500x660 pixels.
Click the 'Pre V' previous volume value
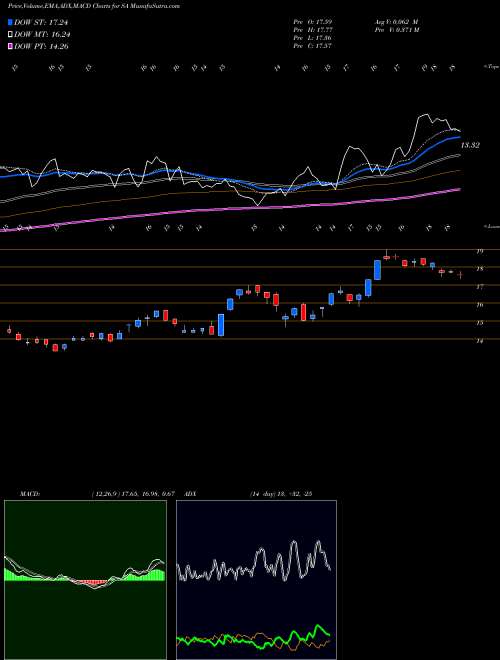(396, 30)
